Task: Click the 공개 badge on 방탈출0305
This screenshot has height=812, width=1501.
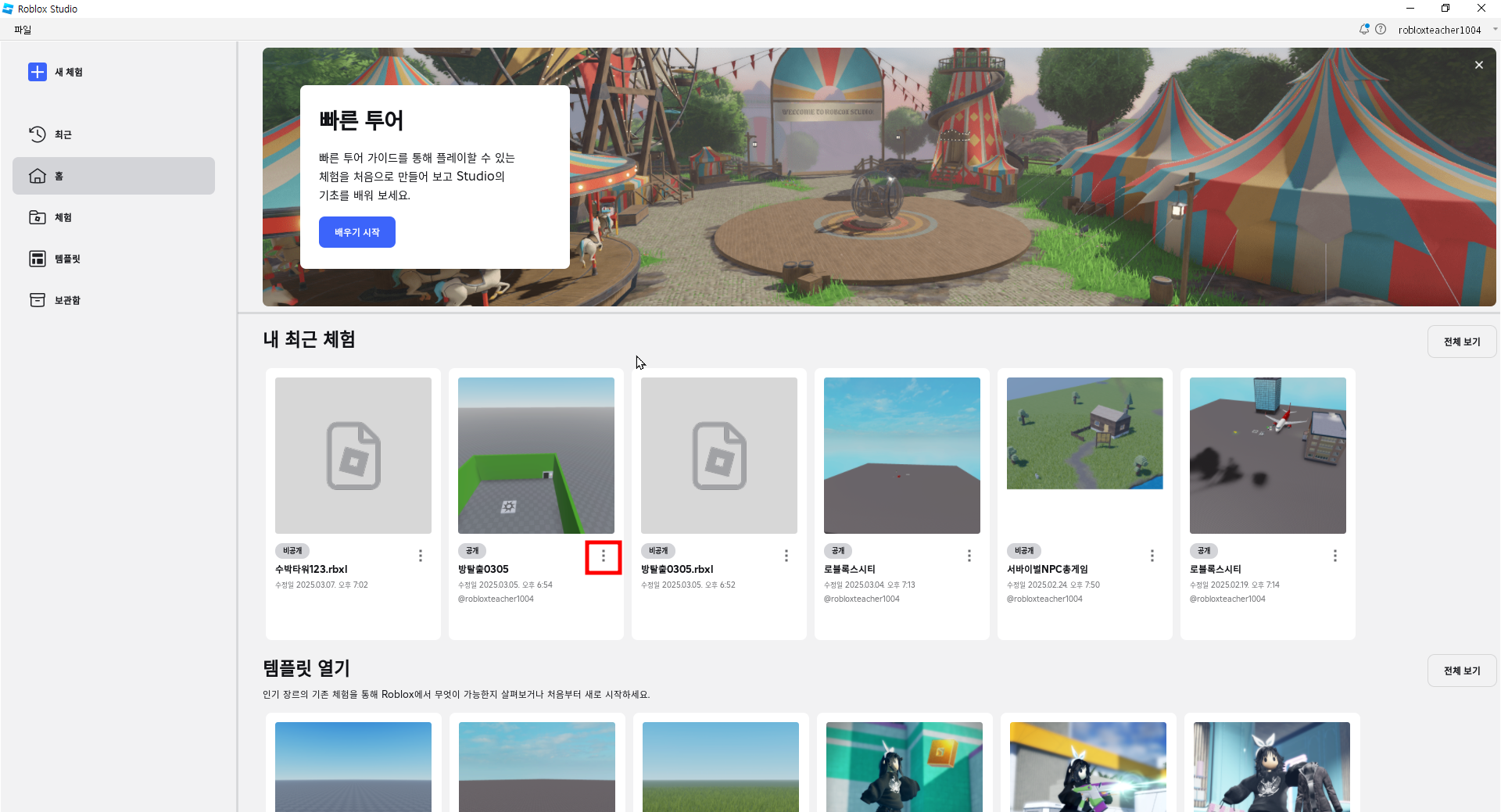Action: tap(472, 551)
